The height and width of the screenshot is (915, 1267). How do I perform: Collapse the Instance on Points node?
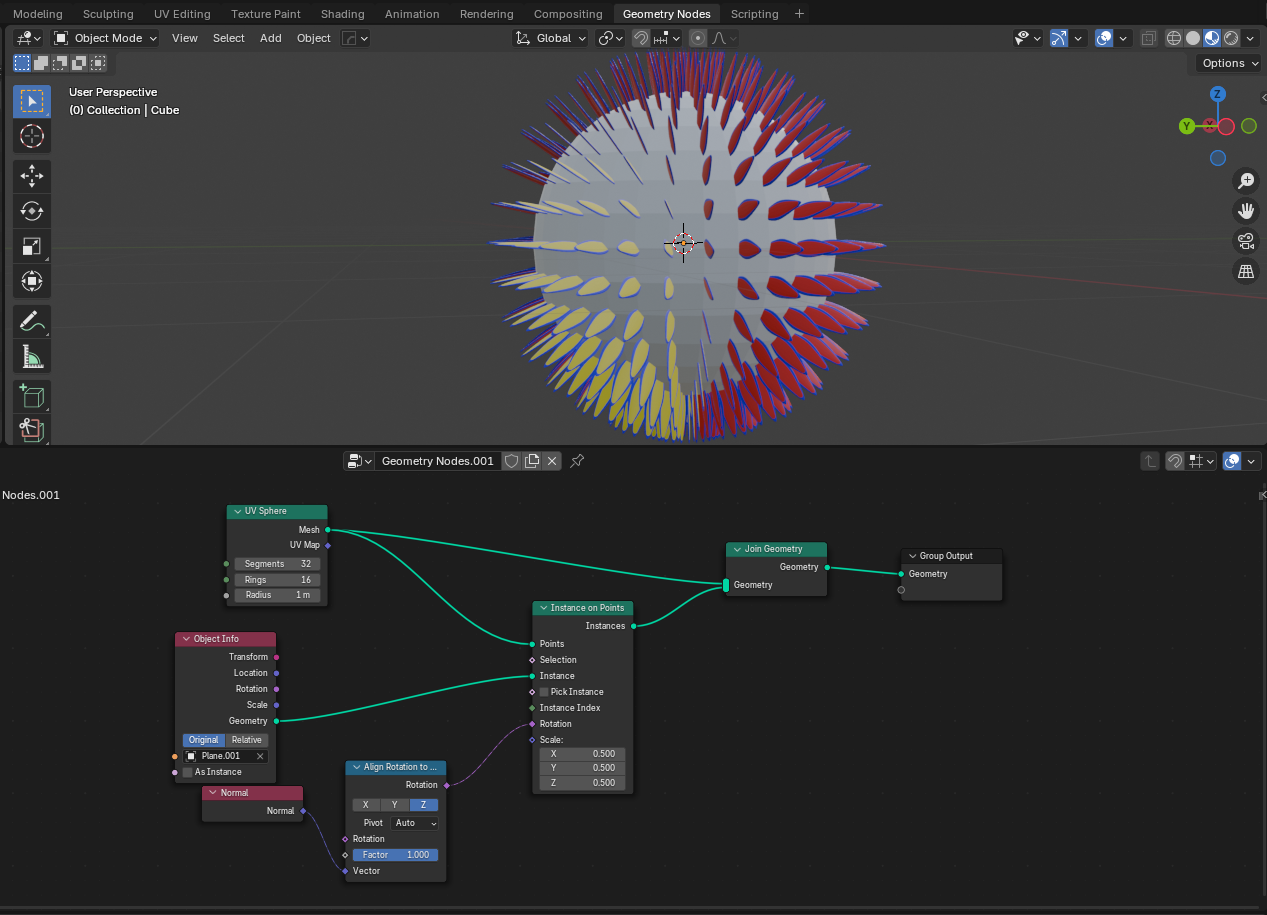pyautogui.click(x=543, y=608)
